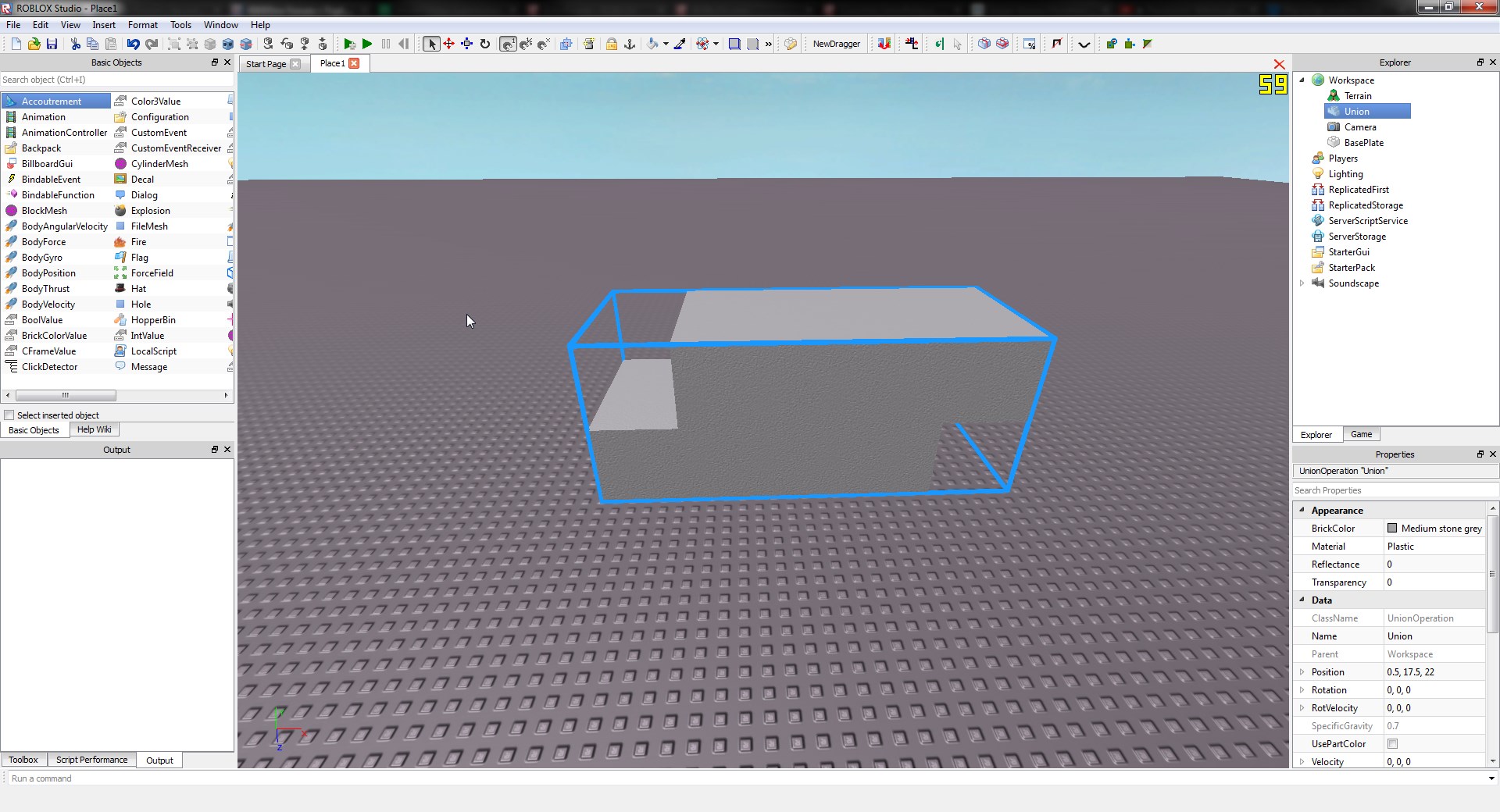Viewport: 1500px width, 812px height.
Task: Select ClickDetector in Basic Objects list
Action: [49, 367]
